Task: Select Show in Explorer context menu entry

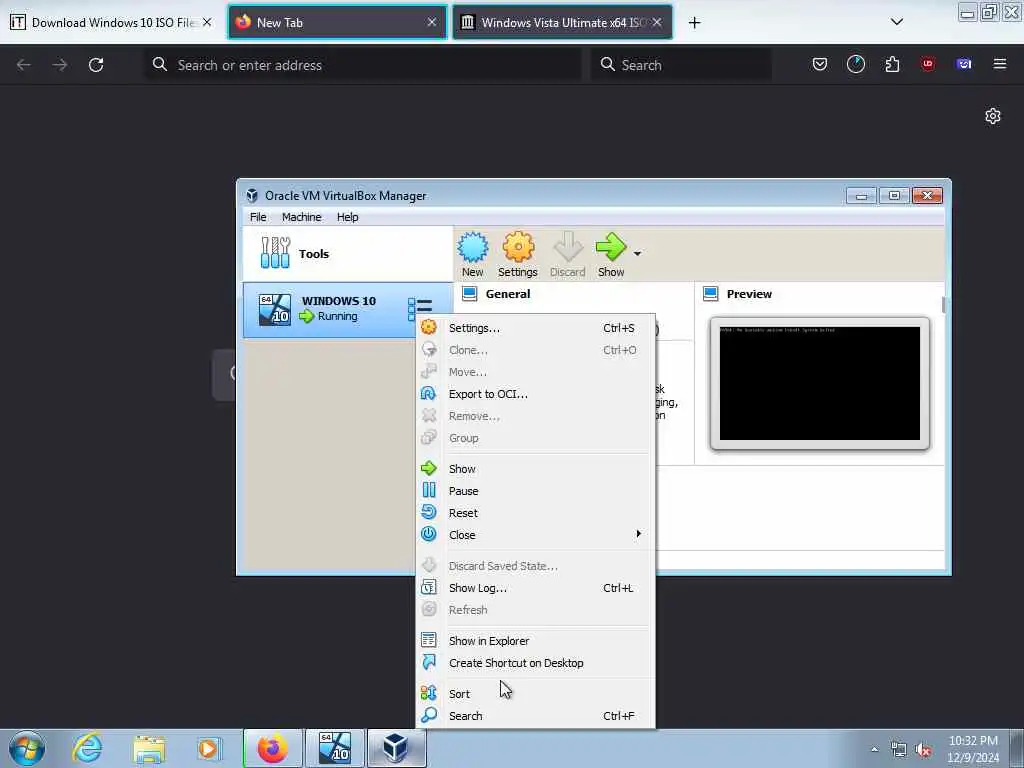Action: tap(536, 641)
